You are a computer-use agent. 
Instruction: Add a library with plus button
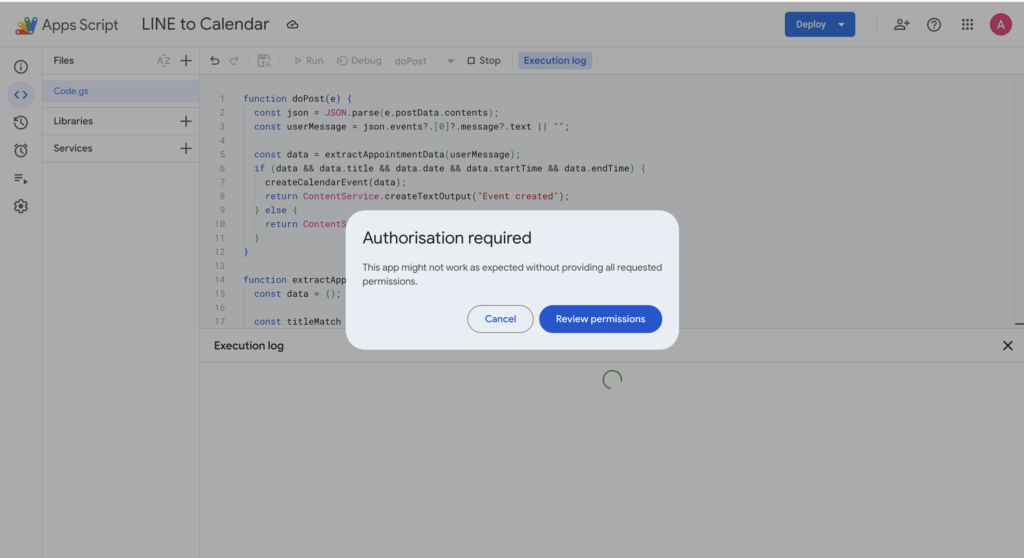[185, 121]
